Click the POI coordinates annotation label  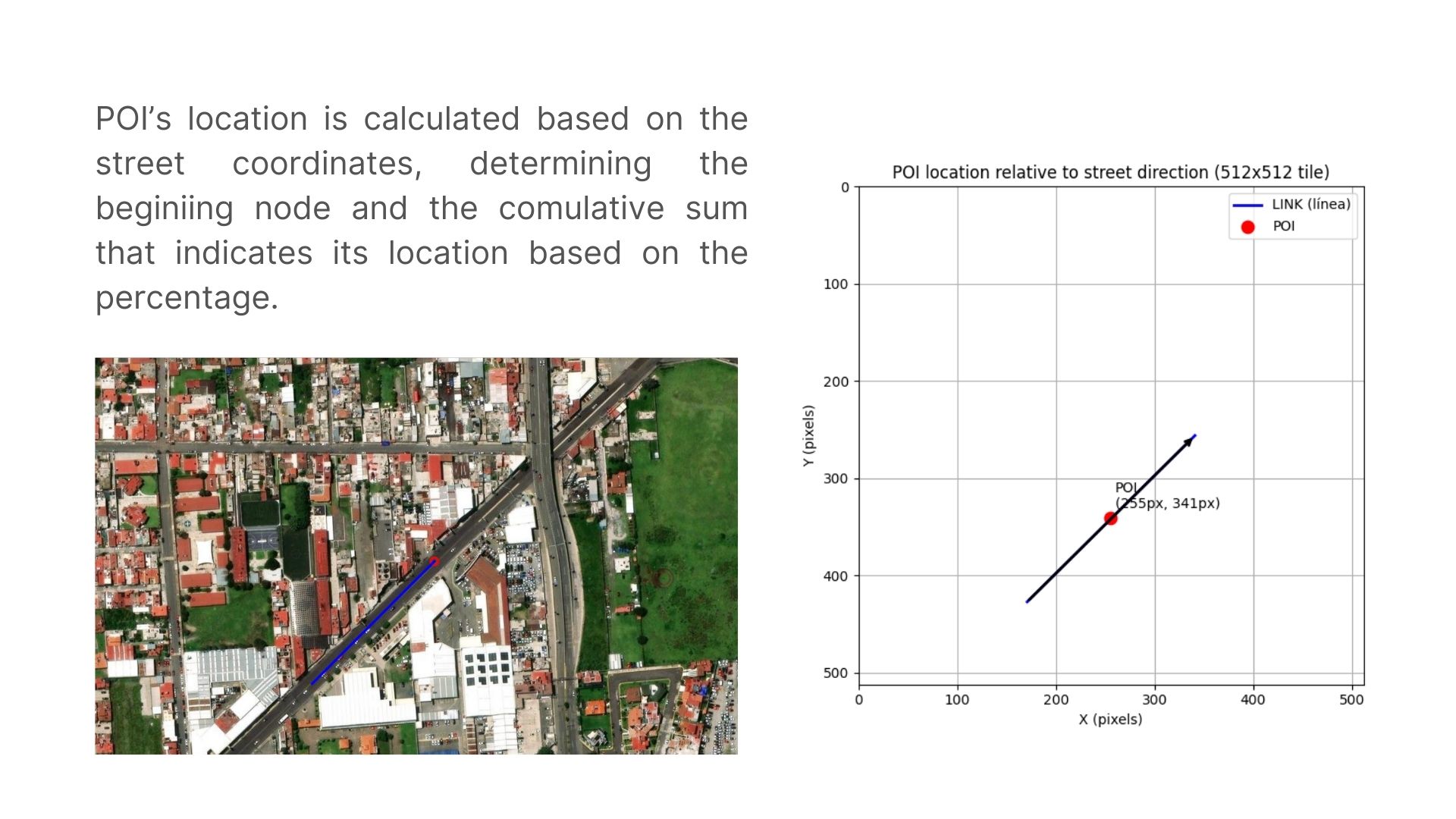(x=1168, y=503)
